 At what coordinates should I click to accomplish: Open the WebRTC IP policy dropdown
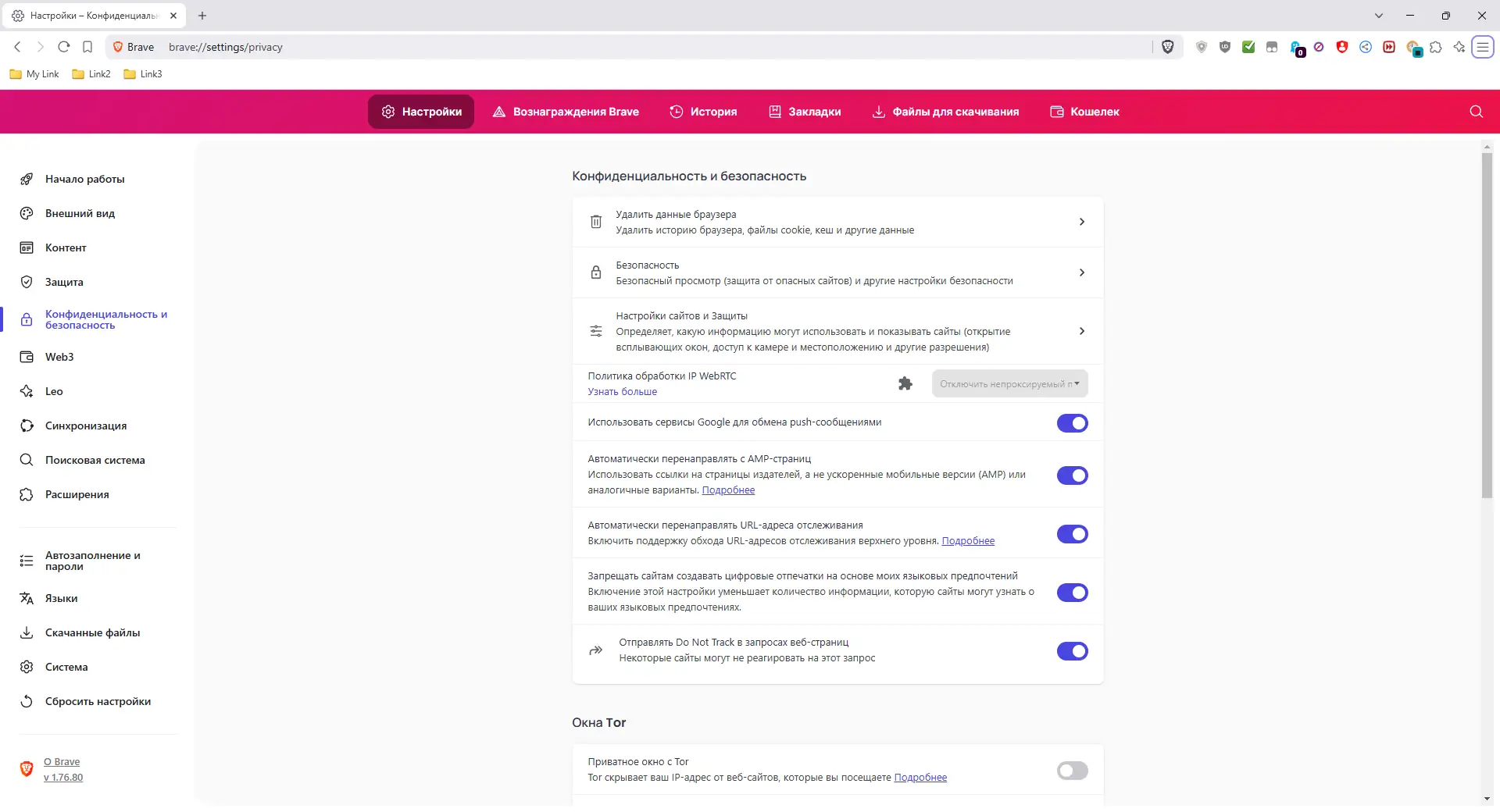point(1009,383)
